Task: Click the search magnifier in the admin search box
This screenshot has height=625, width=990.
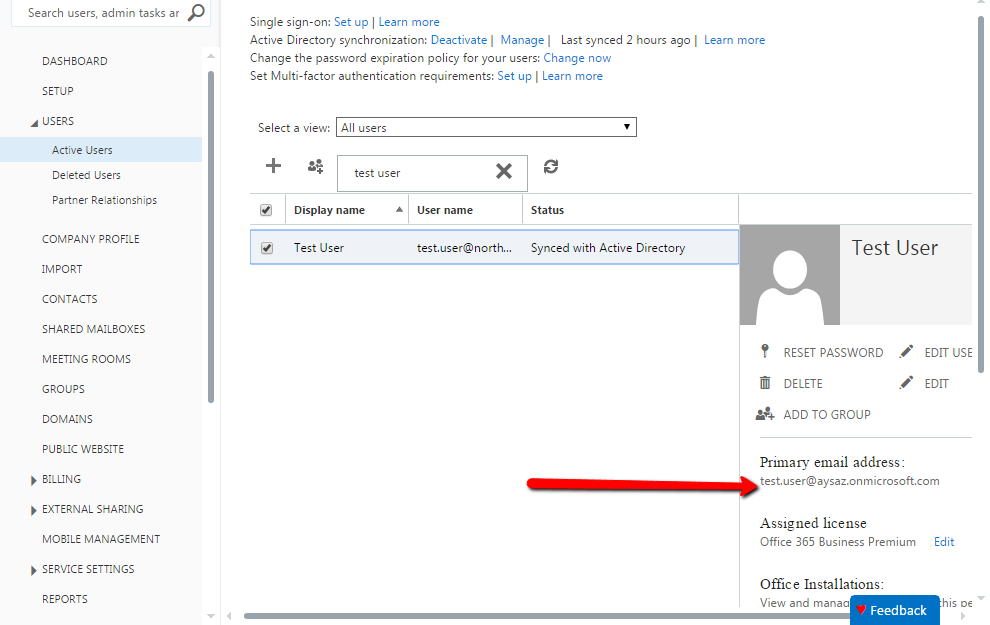Action: point(196,13)
